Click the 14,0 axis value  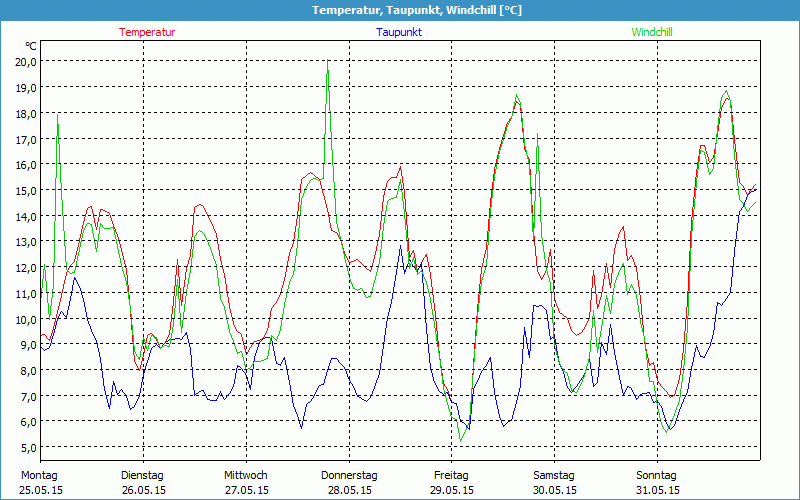click(25, 216)
